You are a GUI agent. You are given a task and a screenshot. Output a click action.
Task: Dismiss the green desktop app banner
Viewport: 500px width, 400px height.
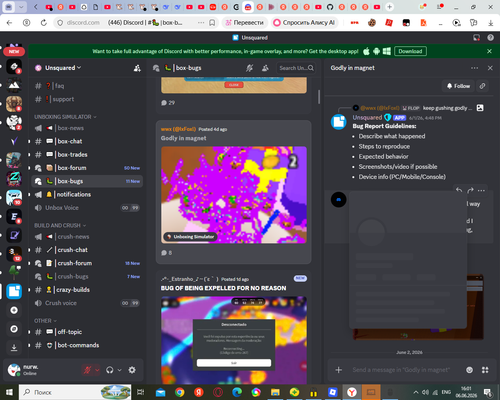[x=489, y=51]
